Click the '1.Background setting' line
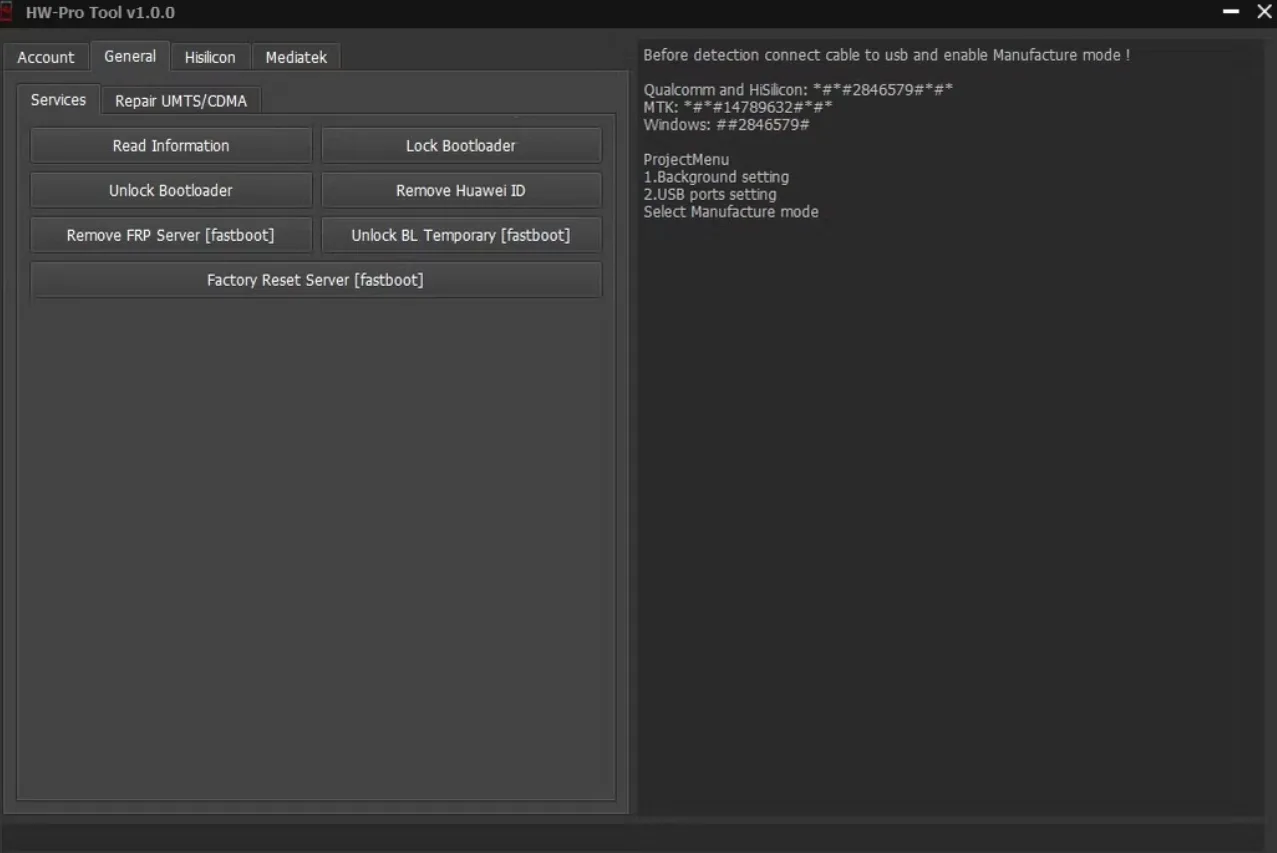 (x=716, y=177)
